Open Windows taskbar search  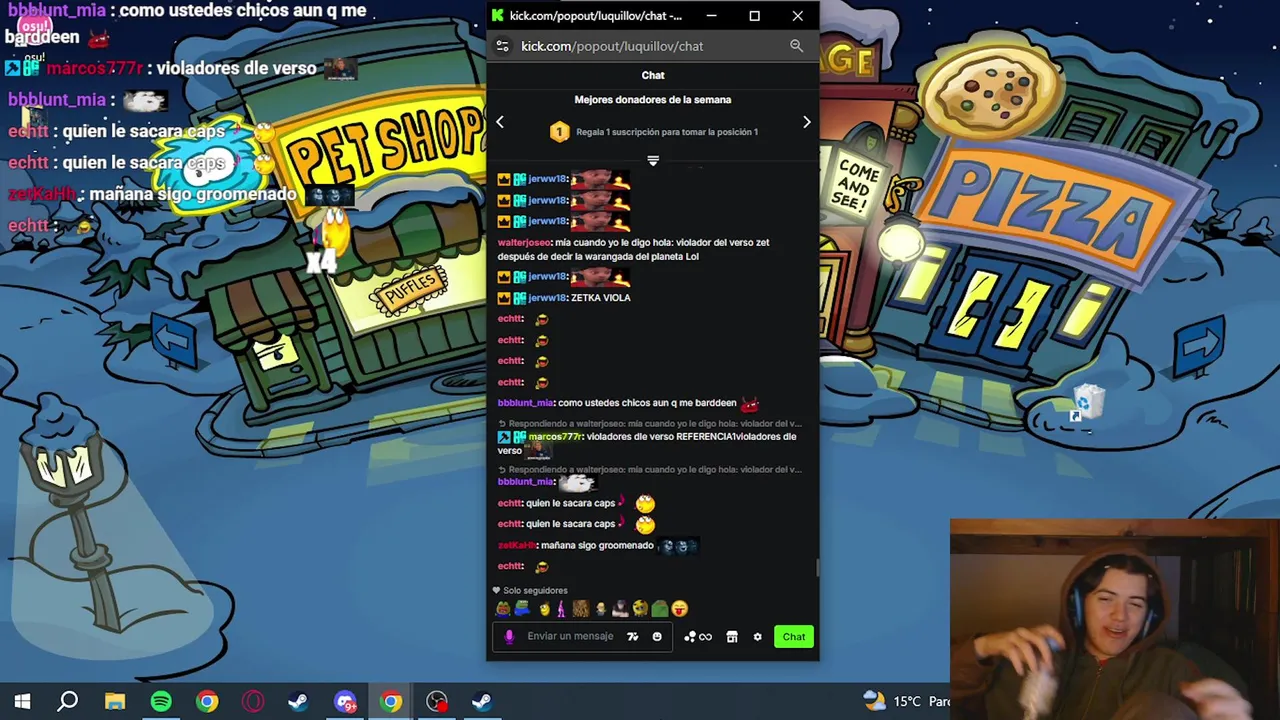(68, 702)
